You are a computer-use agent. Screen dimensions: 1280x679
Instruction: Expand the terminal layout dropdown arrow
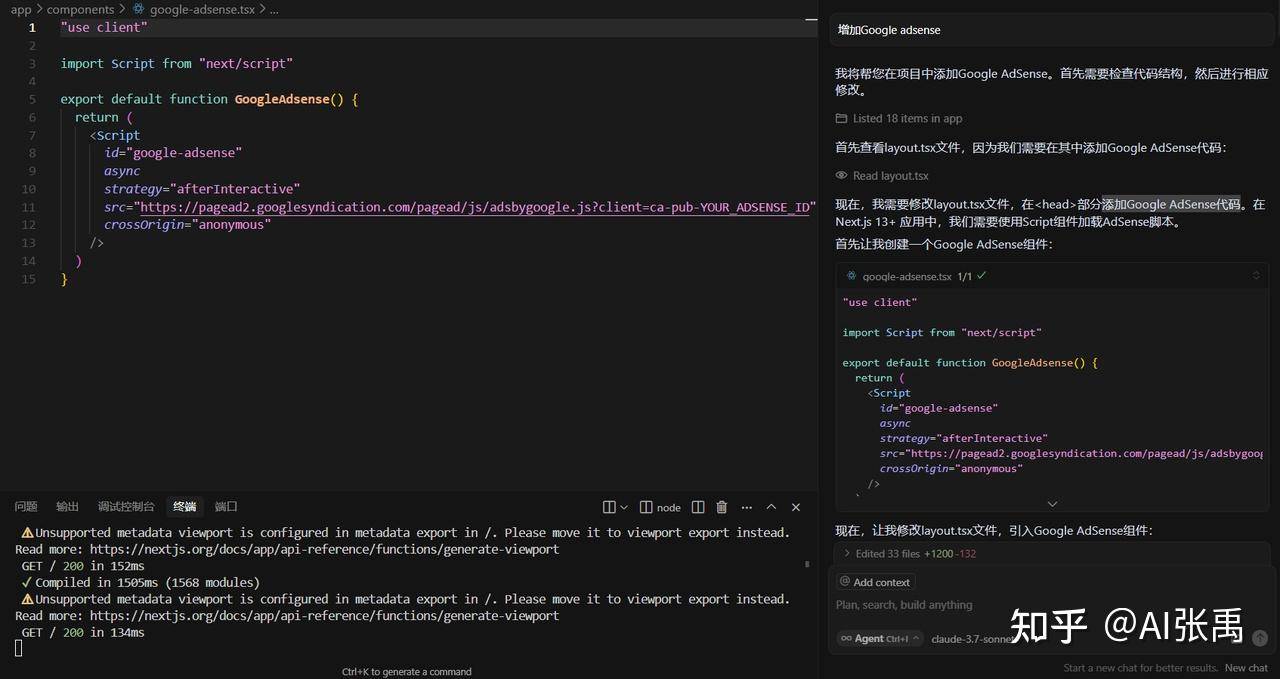pyautogui.click(x=624, y=507)
